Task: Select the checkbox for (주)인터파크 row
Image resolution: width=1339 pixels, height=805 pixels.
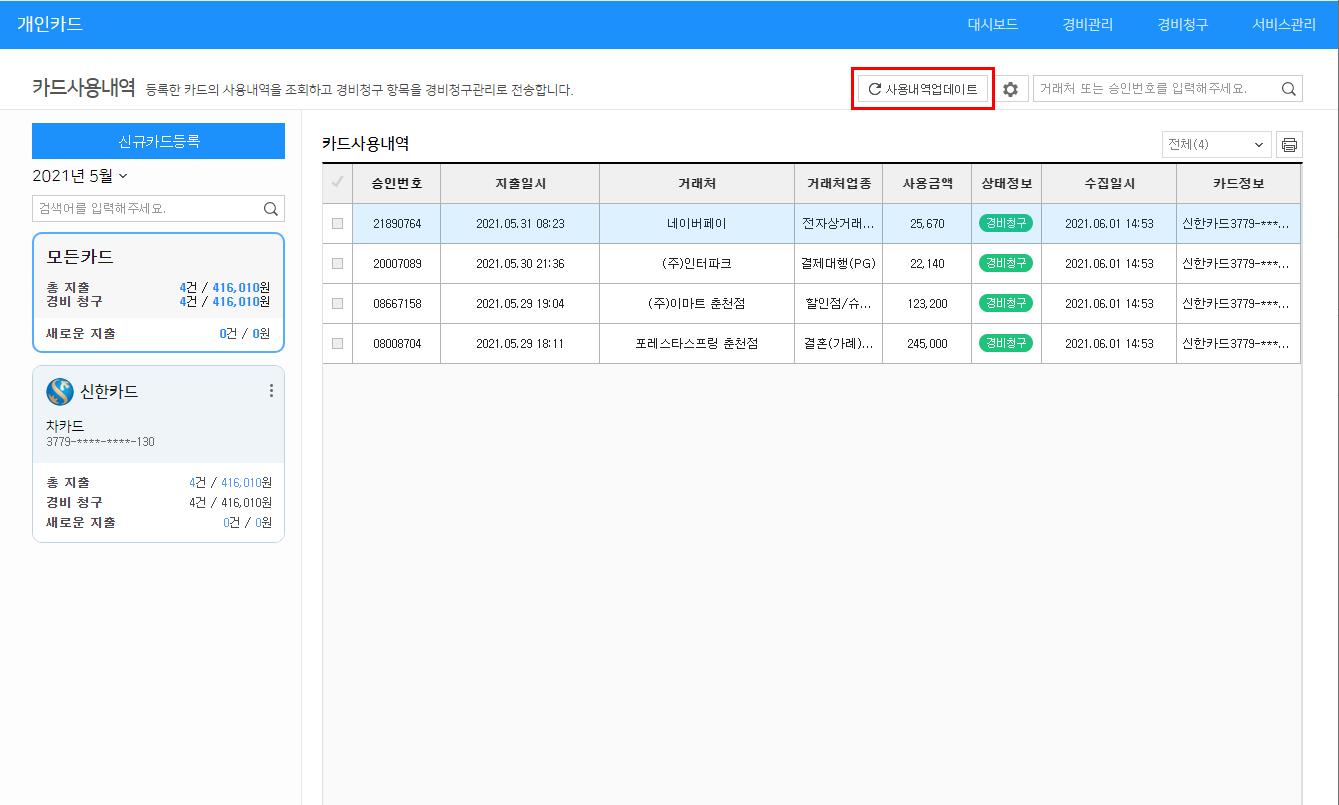Action: (337, 264)
